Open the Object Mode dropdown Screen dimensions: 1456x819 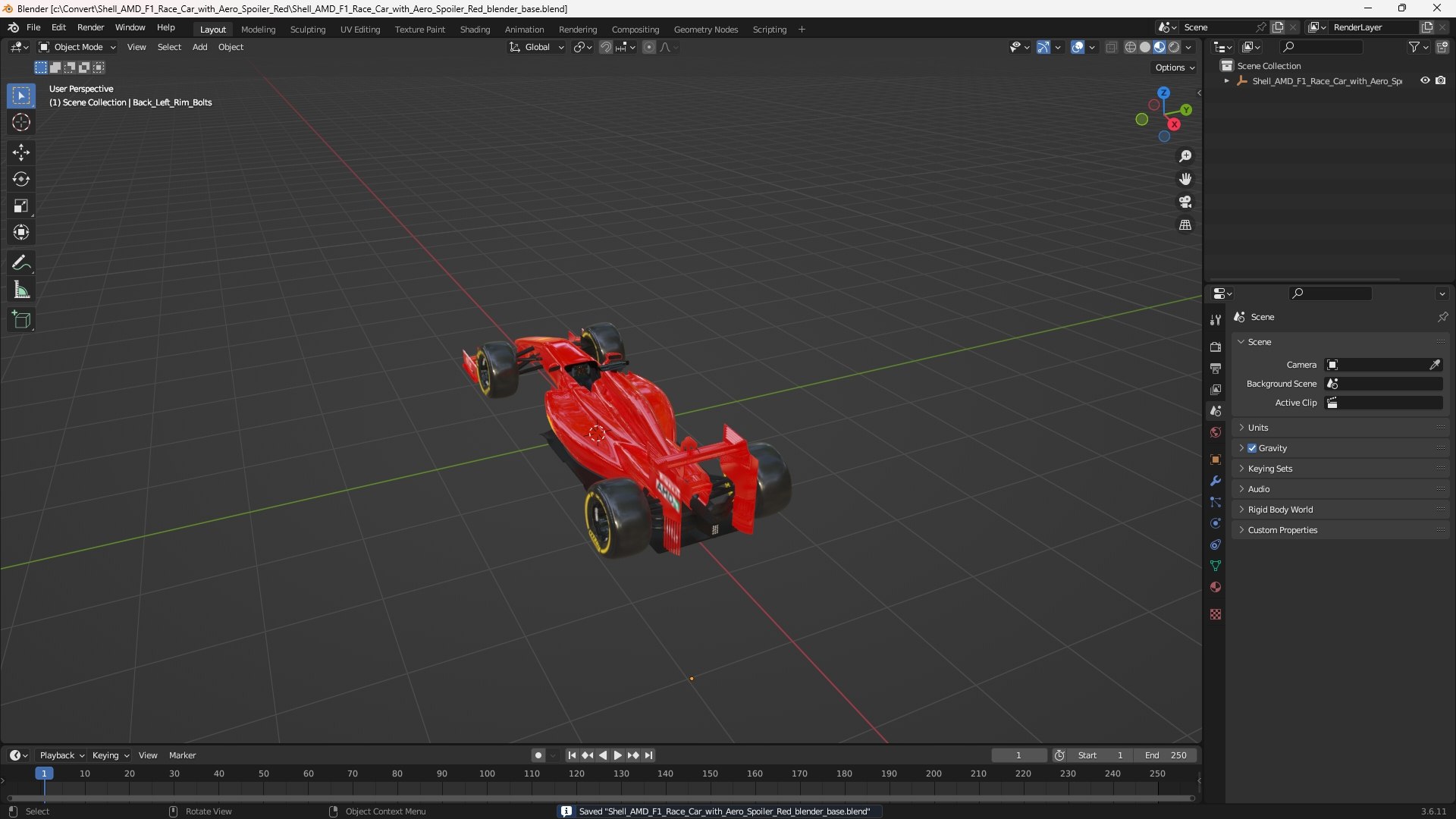(x=78, y=47)
